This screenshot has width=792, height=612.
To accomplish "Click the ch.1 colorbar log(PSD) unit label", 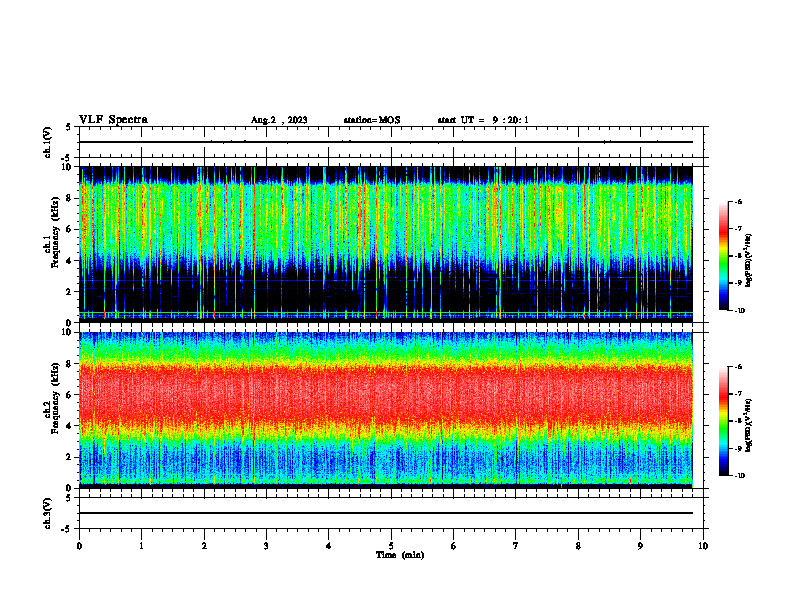I will 749,261.
